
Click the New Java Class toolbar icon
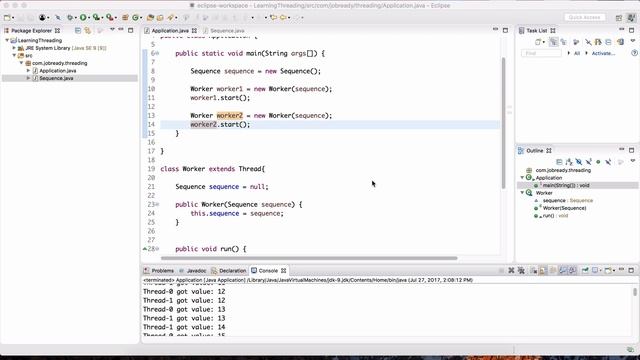click(135, 18)
